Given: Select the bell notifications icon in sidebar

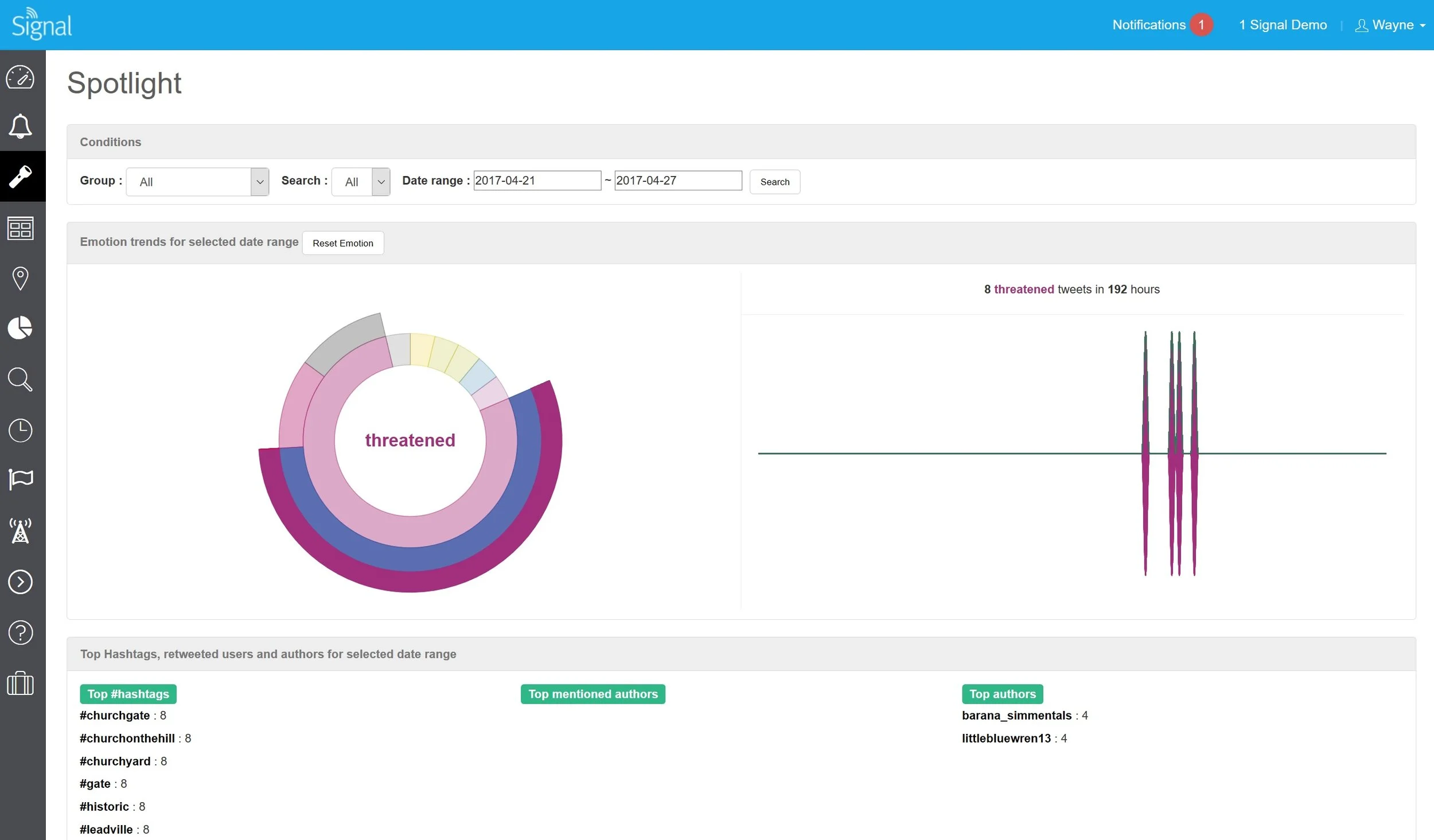Looking at the screenshot, I should coord(21,126).
